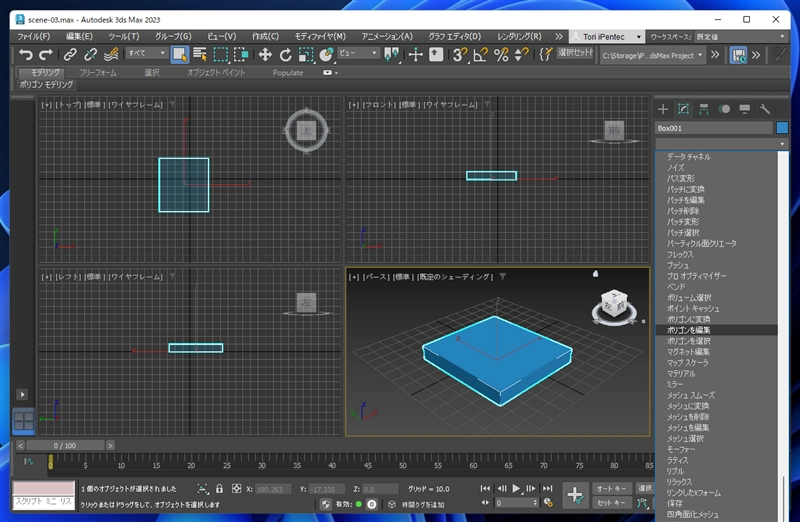Toggle the Percent Snap button
The height and width of the screenshot is (522, 800).
[501, 54]
